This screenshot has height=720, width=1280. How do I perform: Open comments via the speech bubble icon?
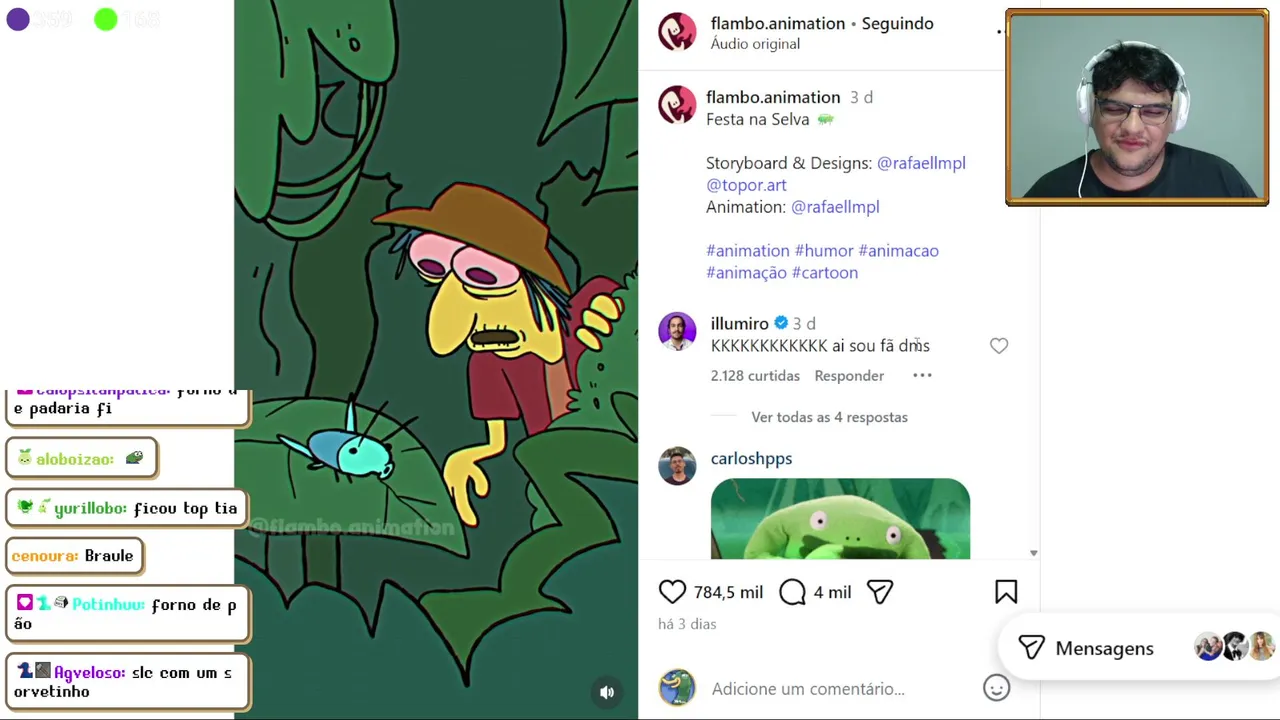pos(792,592)
